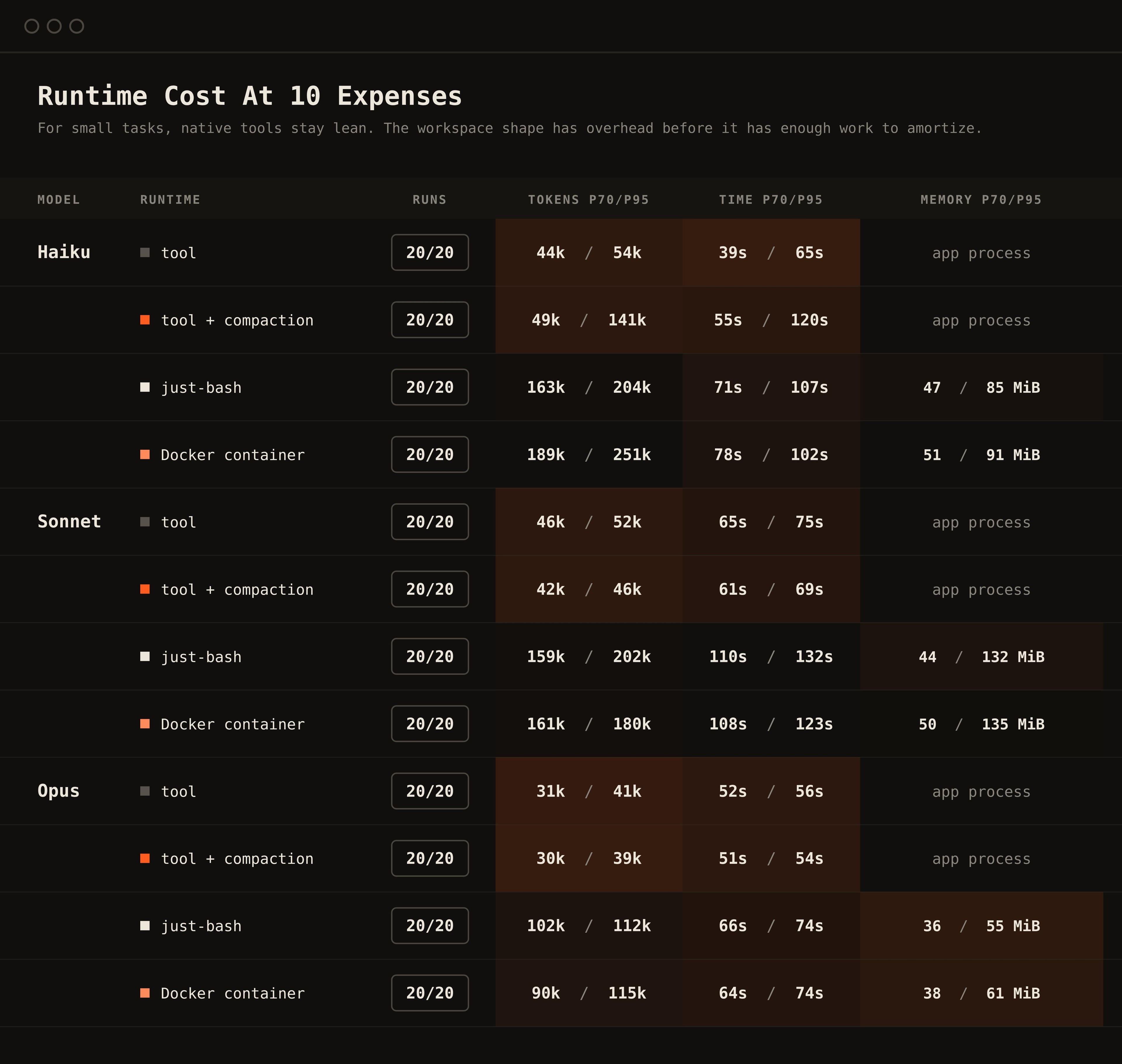Click orange square beside Opus tool + compaction
This screenshot has height=1064, width=1122.
point(145,858)
